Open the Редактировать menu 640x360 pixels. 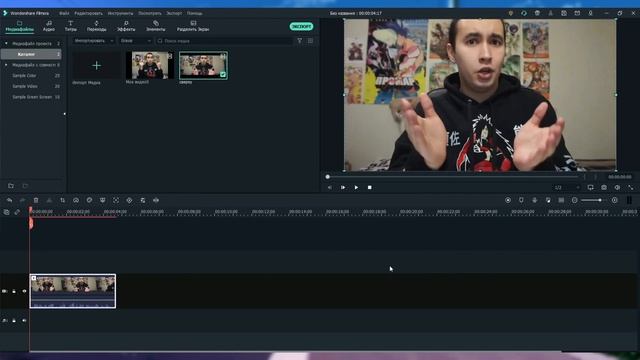tap(88, 13)
